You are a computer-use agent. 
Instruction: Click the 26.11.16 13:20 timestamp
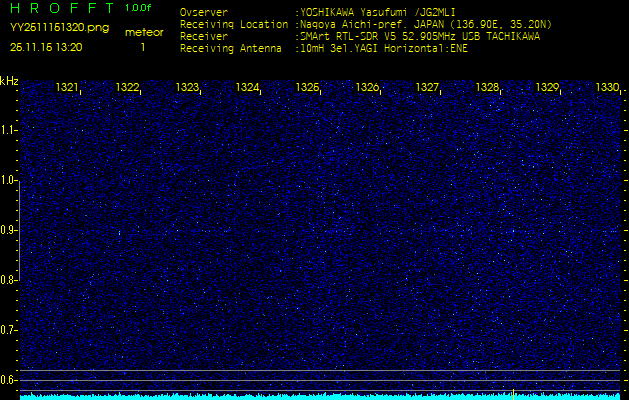pyautogui.click(x=46, y=47)
